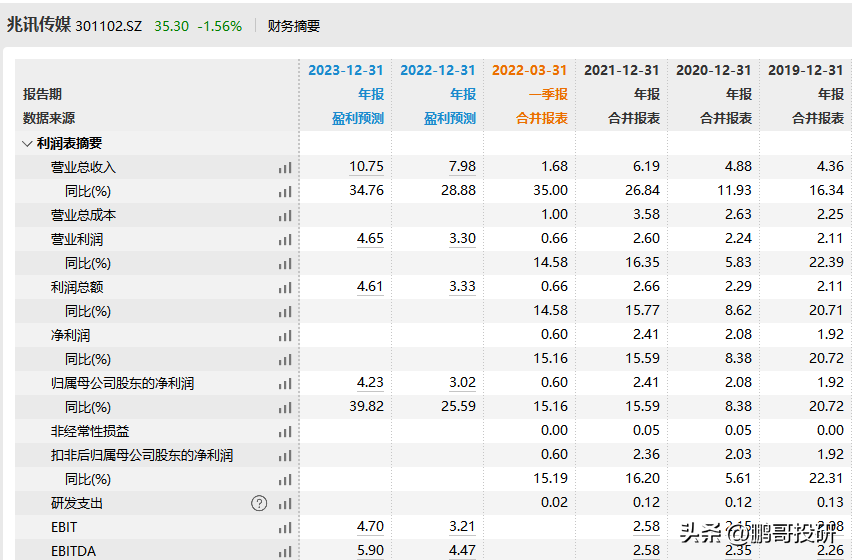Viewport: 852px width, 560px height.
Task: Click underlined forecast operating profit 4.65
Action: click(x=370, y=238)
